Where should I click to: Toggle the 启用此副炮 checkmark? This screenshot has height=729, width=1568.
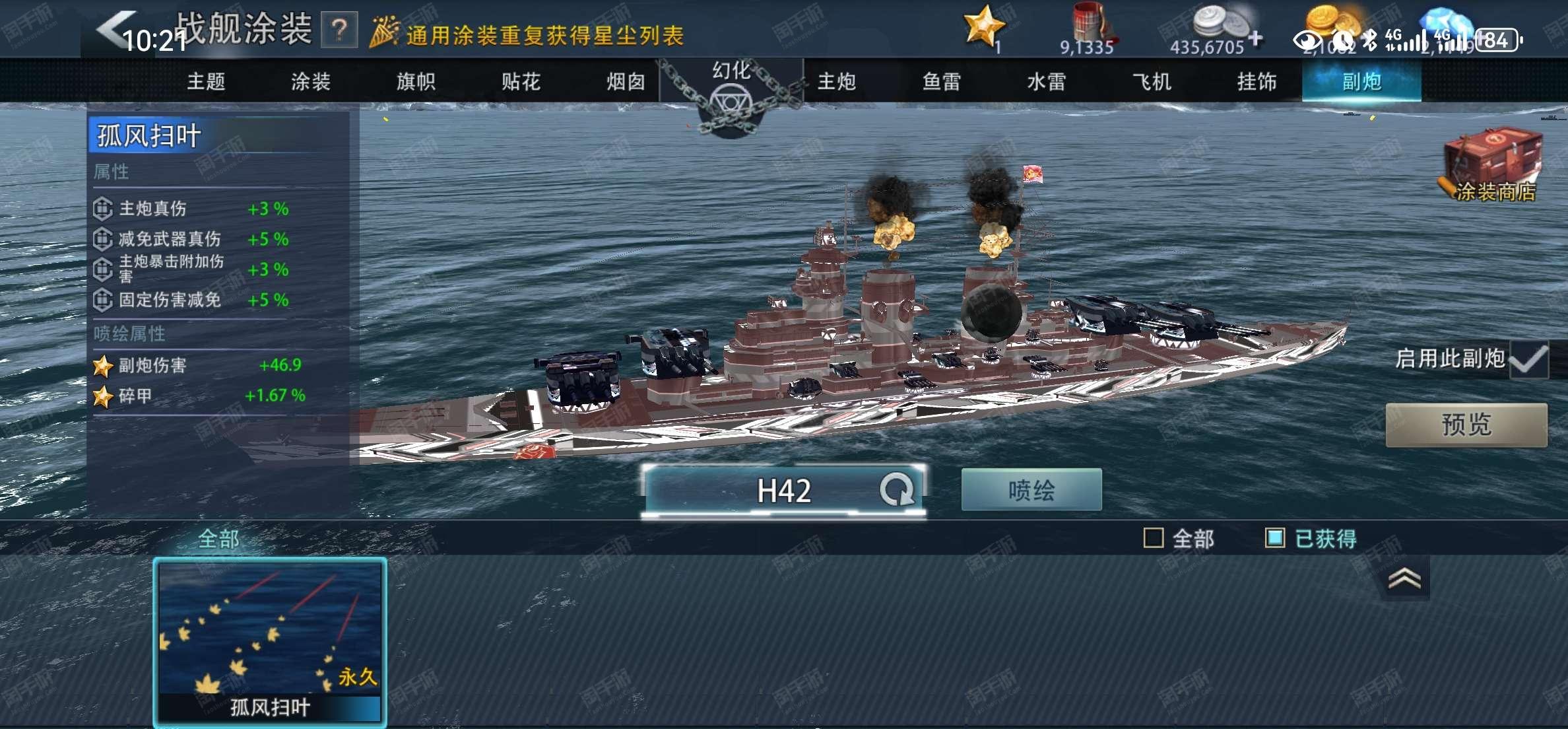1528,360
